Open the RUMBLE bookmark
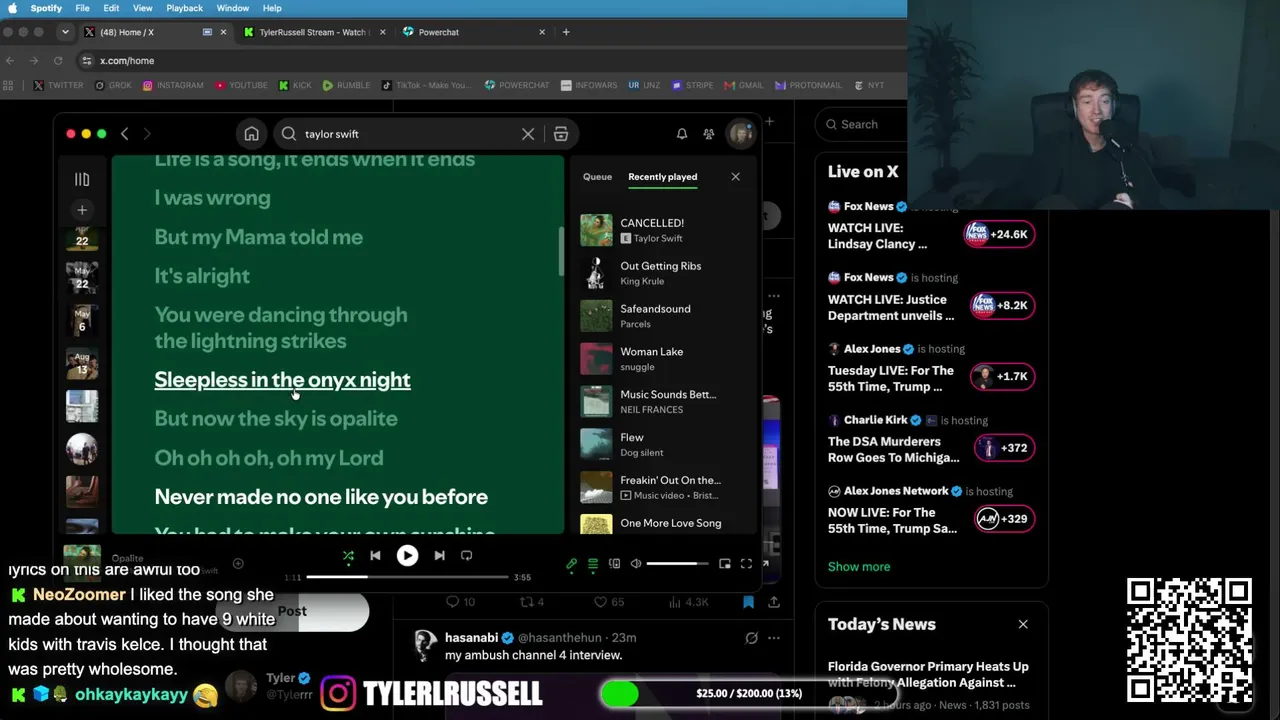The image size is (1280, 720). 346,85
